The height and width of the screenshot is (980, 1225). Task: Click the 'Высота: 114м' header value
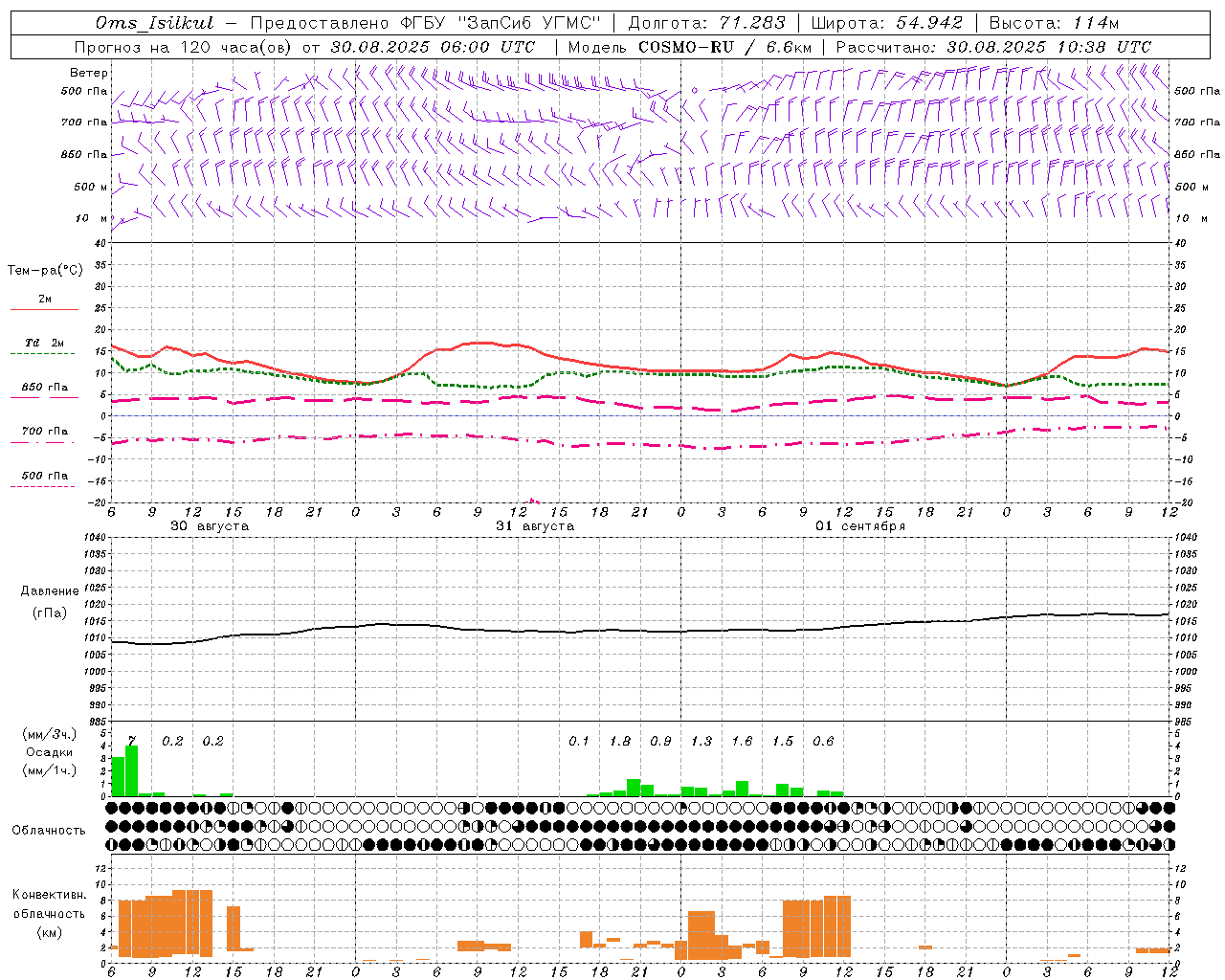1054,23
